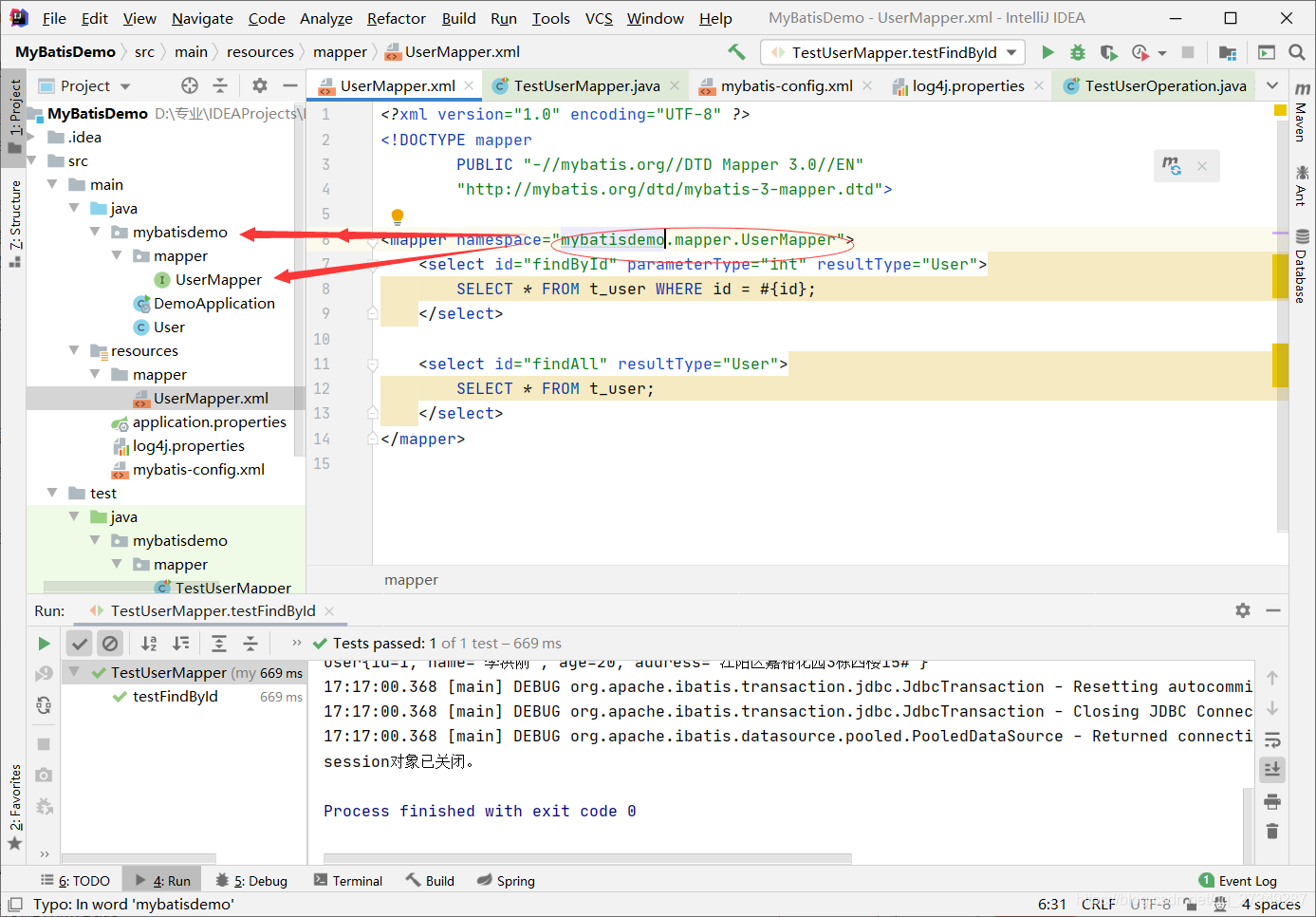Viewport: 1316px width, 917px height.
Task: Collapse the src folder in project tree
Action: pyautogui.click(x=31, y=160)
